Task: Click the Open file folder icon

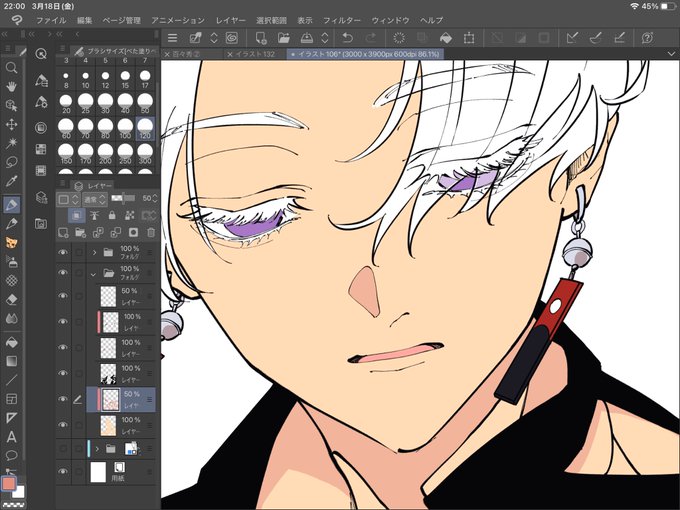Action: click(x=283, y=38)
